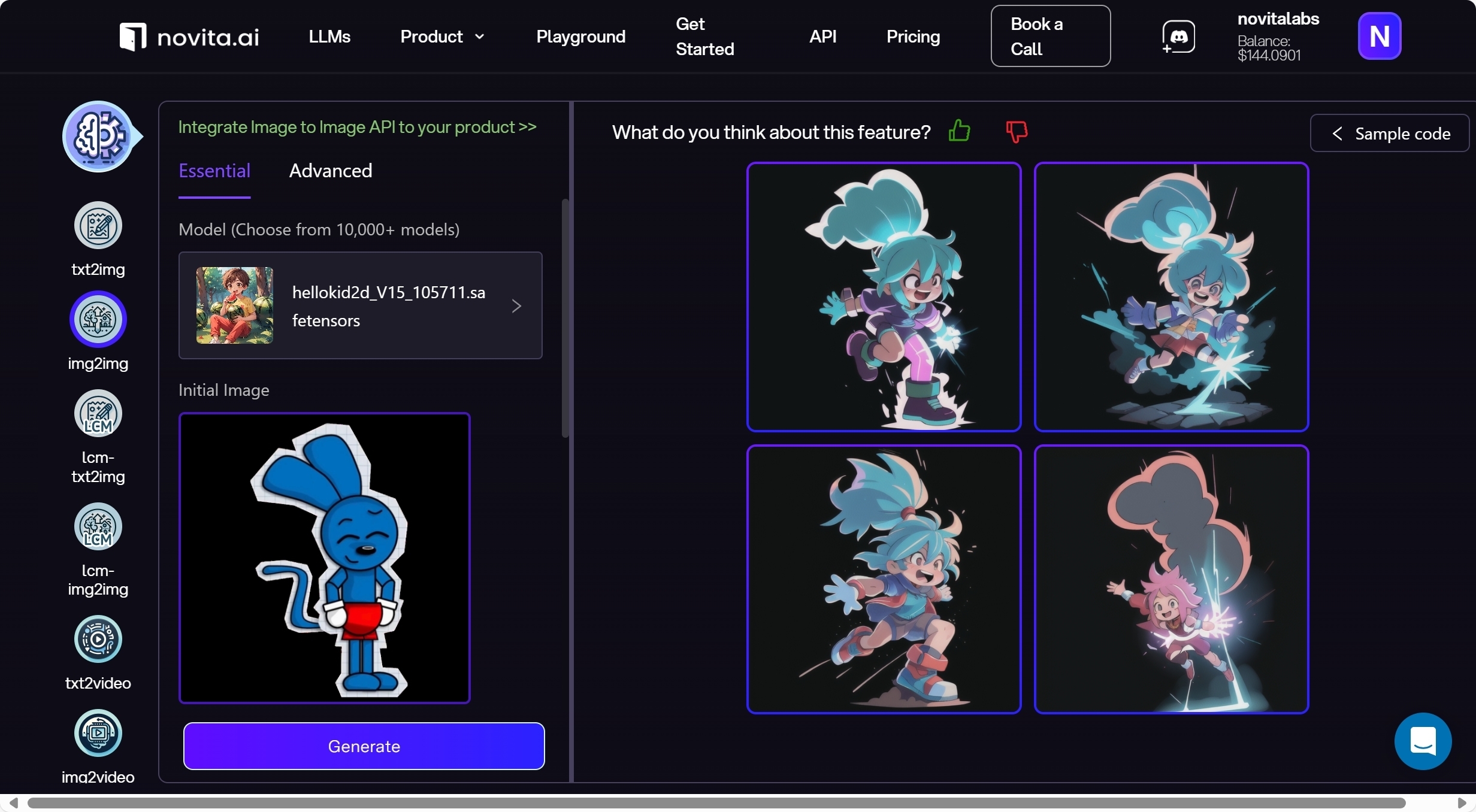Viewport: 1476px width, 812px height.
Task: Open the chat support bubble
Action: pyautogui.click(x=1423, y=741)
